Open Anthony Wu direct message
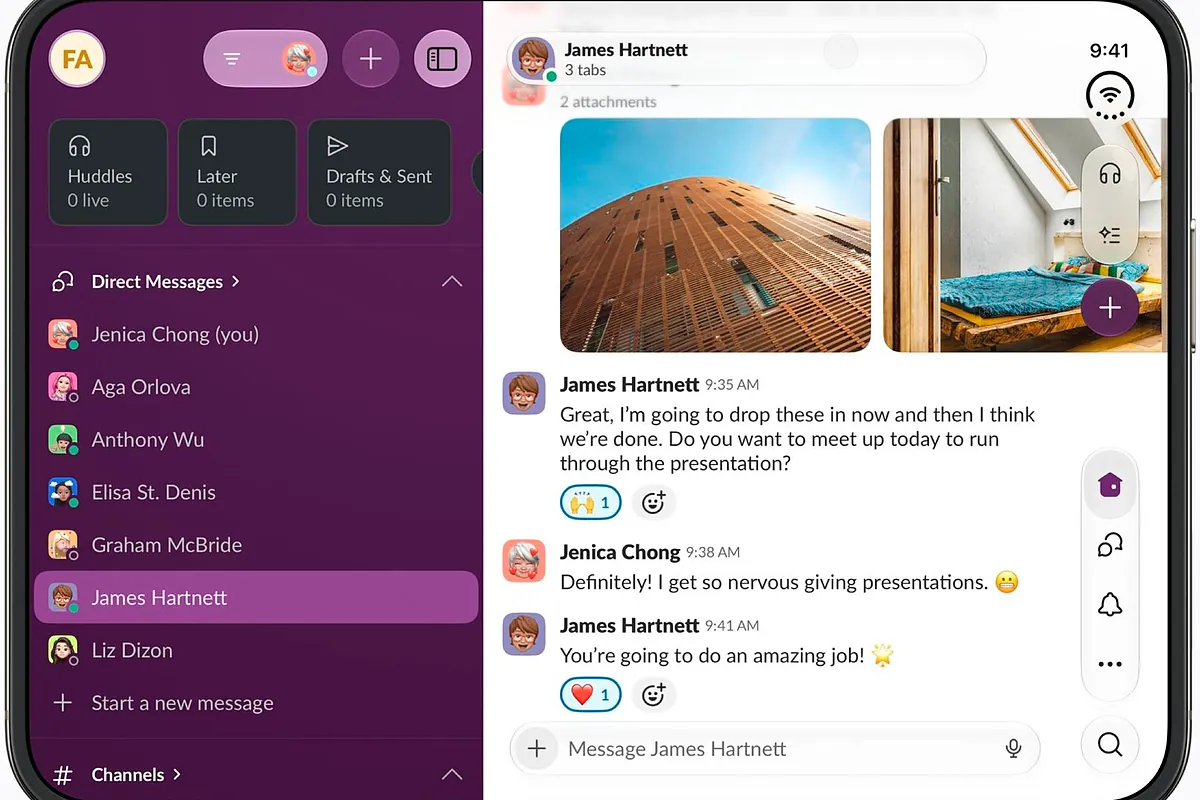Viewport: 1200px width, 800px height. tap(256, 440)
